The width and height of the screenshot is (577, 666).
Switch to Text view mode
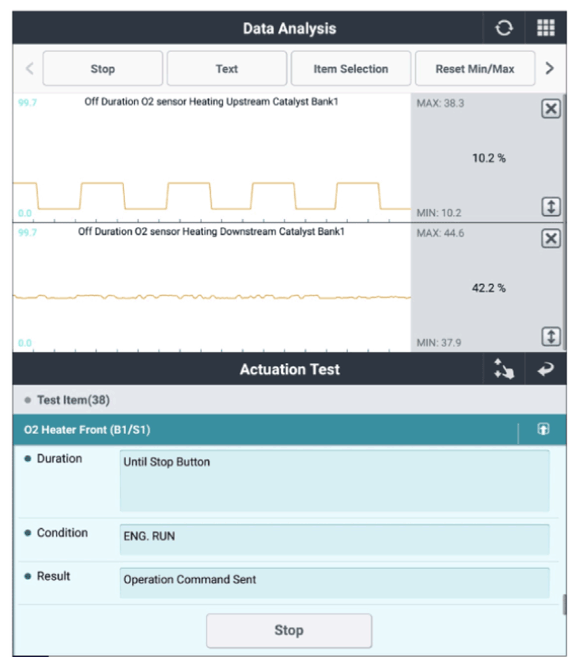point(227,69)
